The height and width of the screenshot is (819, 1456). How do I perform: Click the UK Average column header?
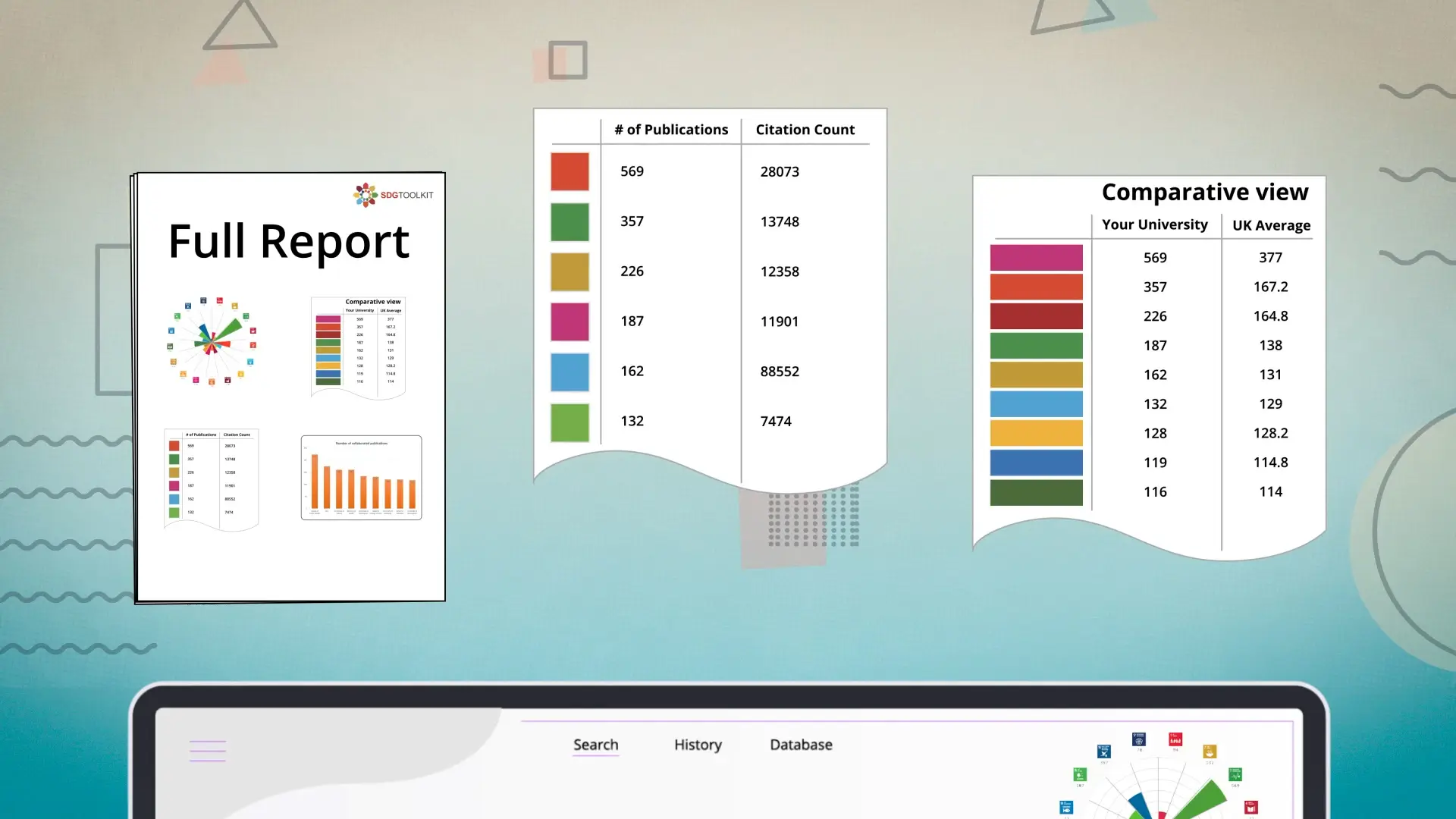pos(1271,225)
